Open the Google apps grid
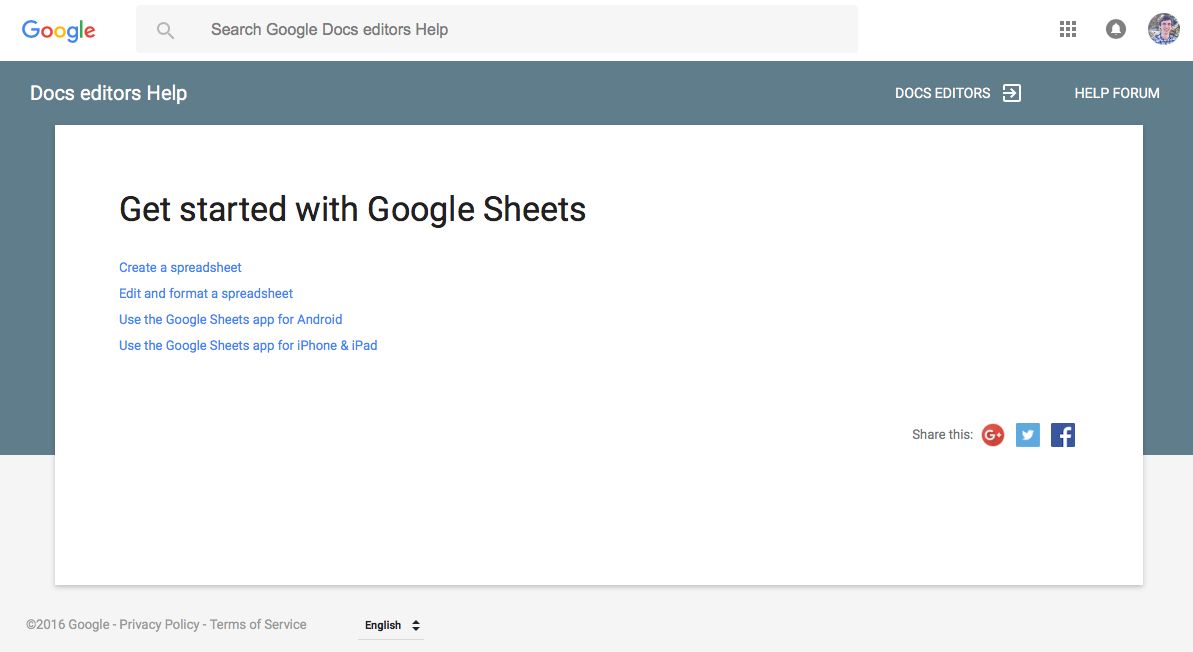 1068,29
